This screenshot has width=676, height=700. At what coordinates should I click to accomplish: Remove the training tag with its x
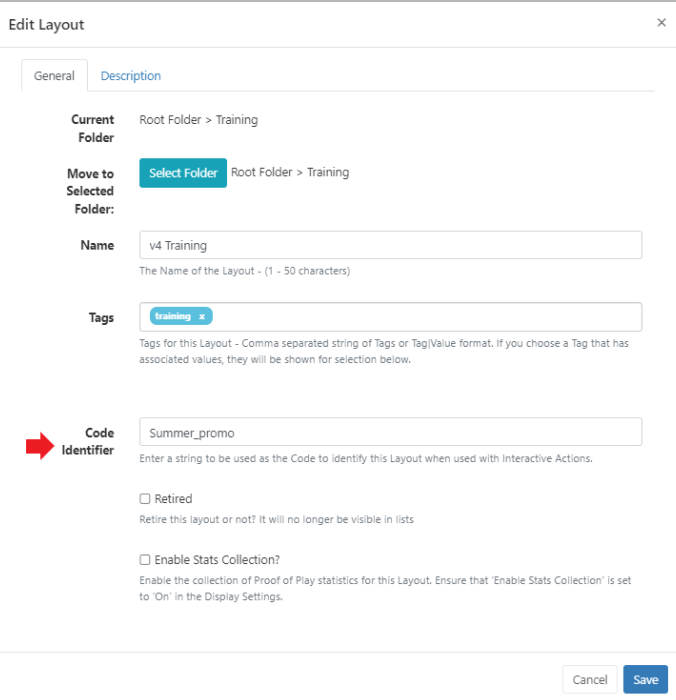(x=201, y=317)
